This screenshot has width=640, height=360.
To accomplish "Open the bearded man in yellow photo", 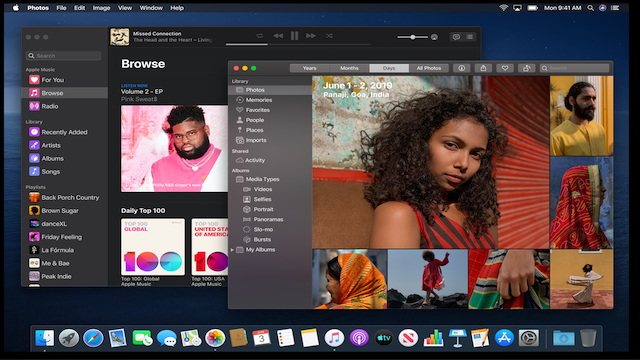I will coord(581,116).
